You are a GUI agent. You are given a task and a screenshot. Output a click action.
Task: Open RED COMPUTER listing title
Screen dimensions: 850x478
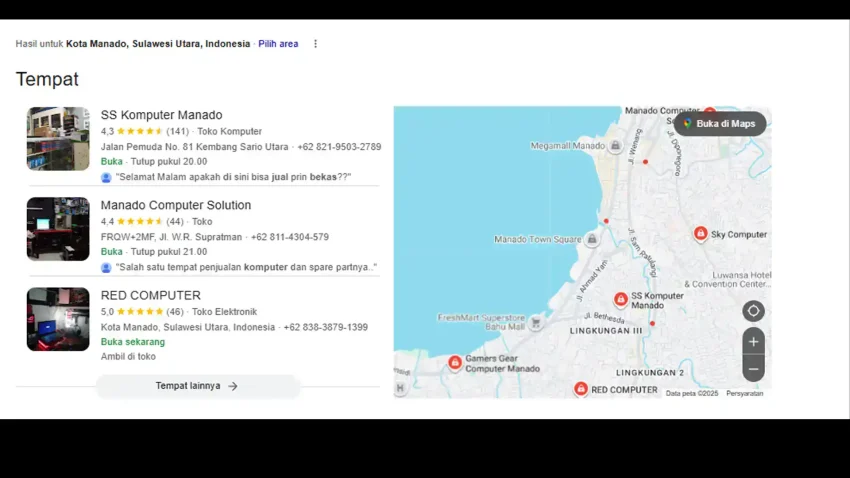tap(151, 295)
